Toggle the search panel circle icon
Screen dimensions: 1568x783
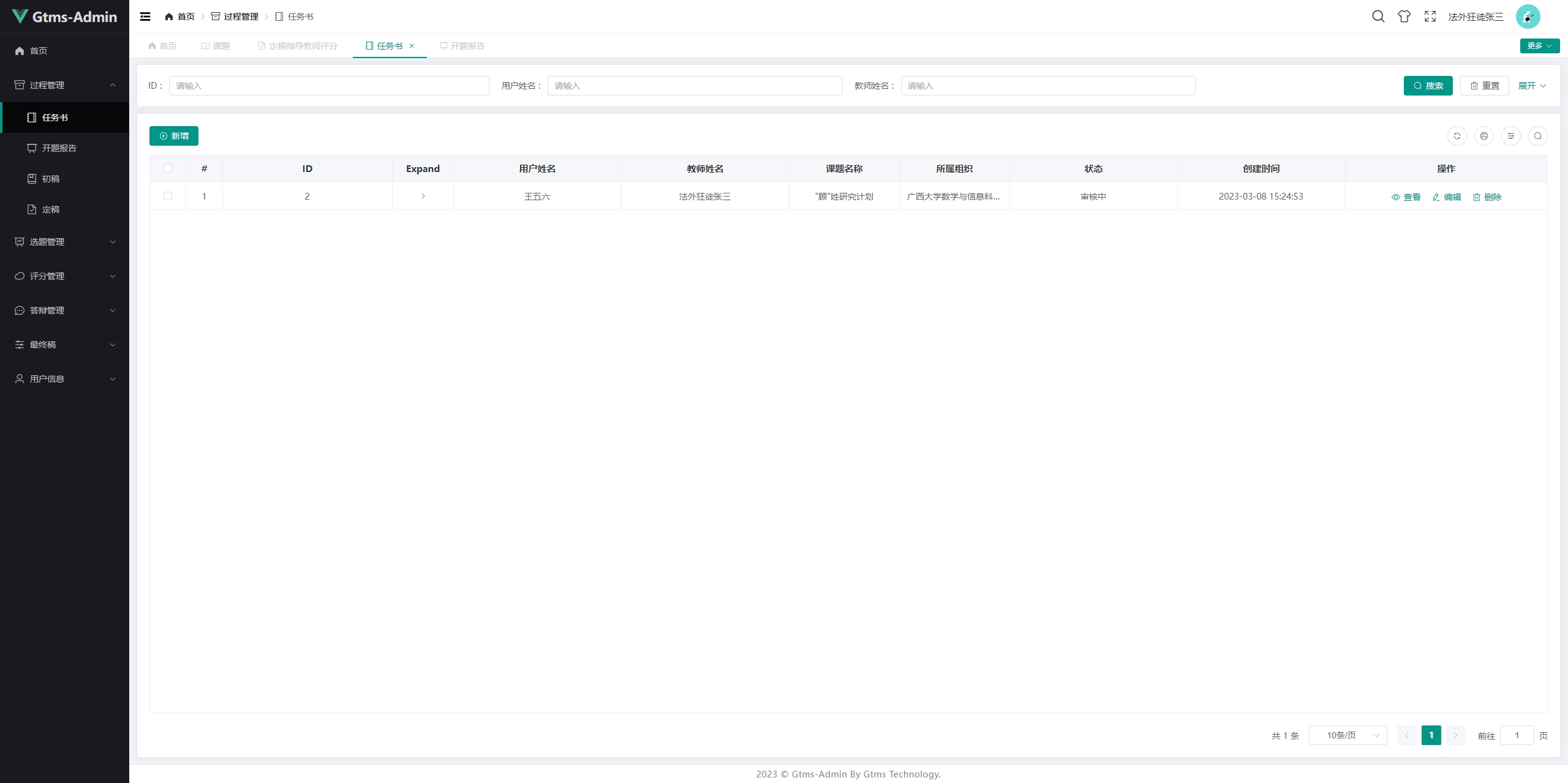click(x=1538, y=136)
